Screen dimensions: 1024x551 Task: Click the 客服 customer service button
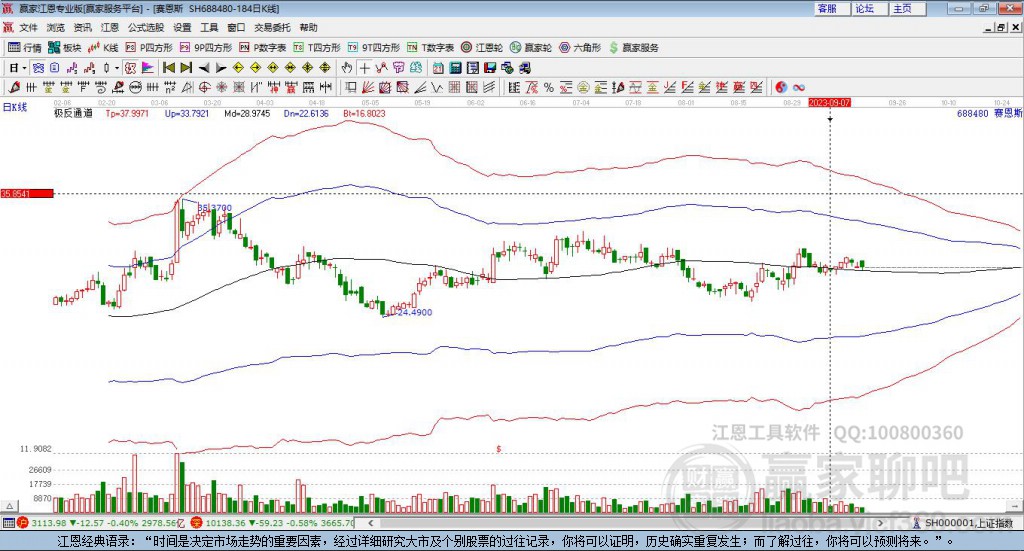pos(827,8)
